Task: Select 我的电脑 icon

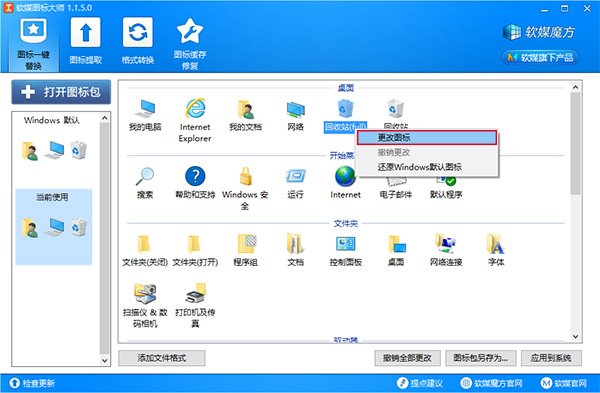Action: (x=145, y=115)
